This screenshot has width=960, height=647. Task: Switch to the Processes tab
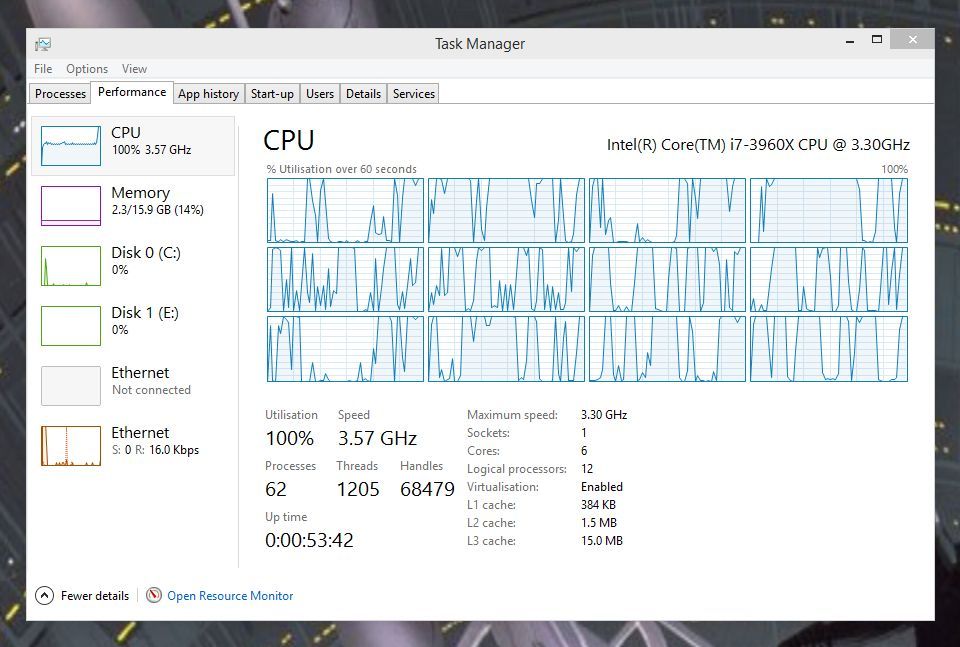(59, 93)
